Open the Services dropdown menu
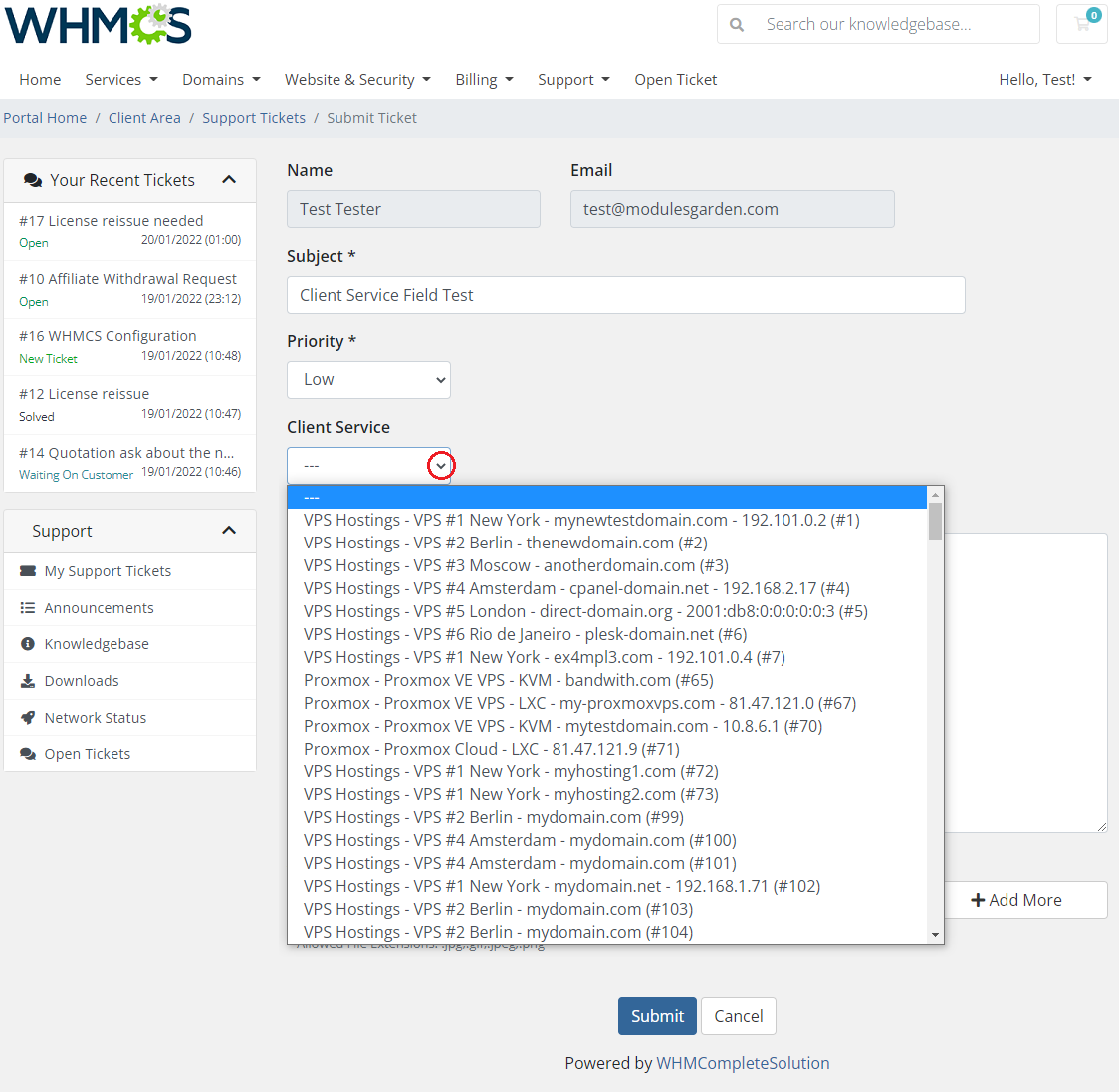 point(121,80)
